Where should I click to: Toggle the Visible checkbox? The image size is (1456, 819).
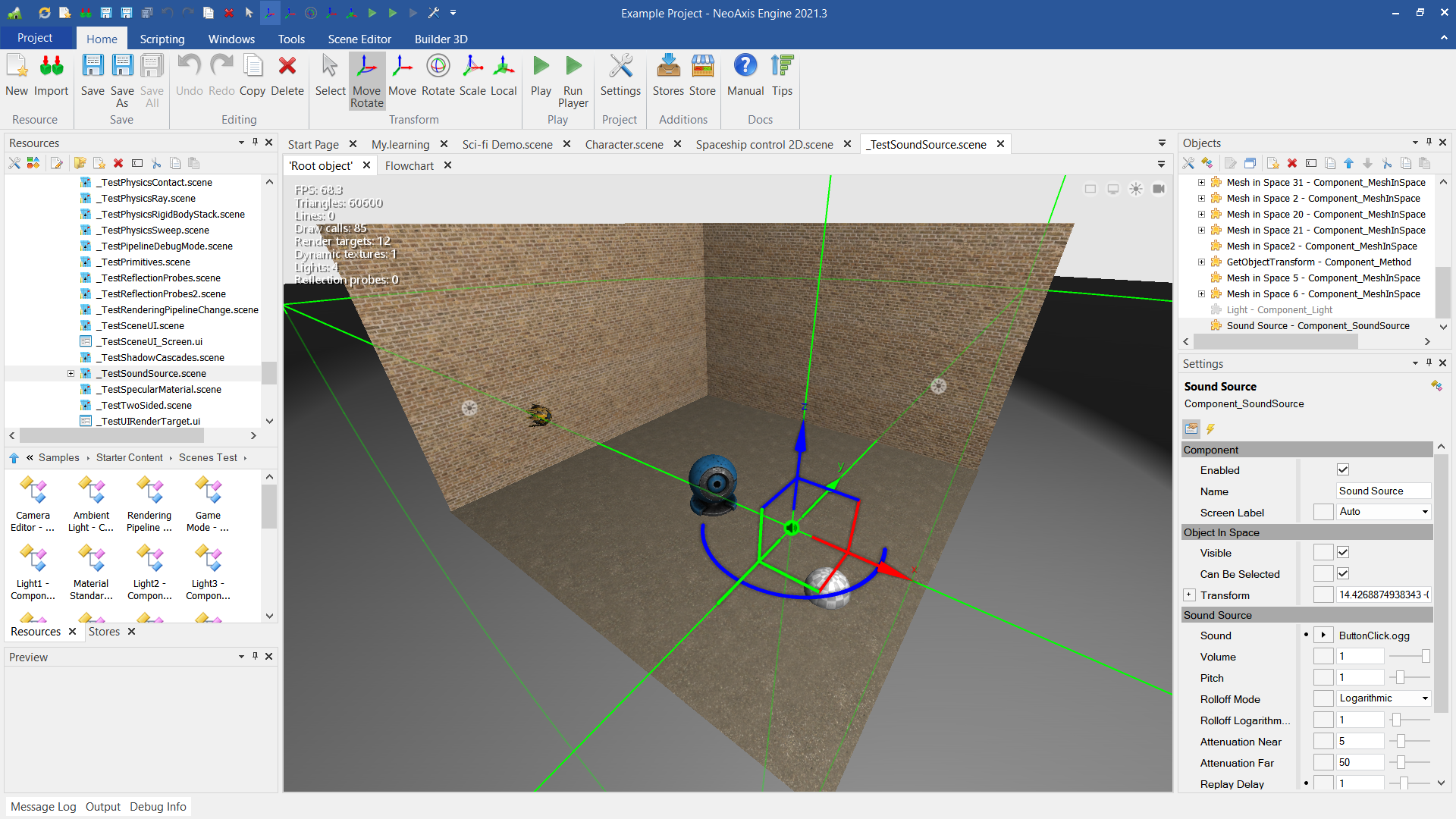1343,553
